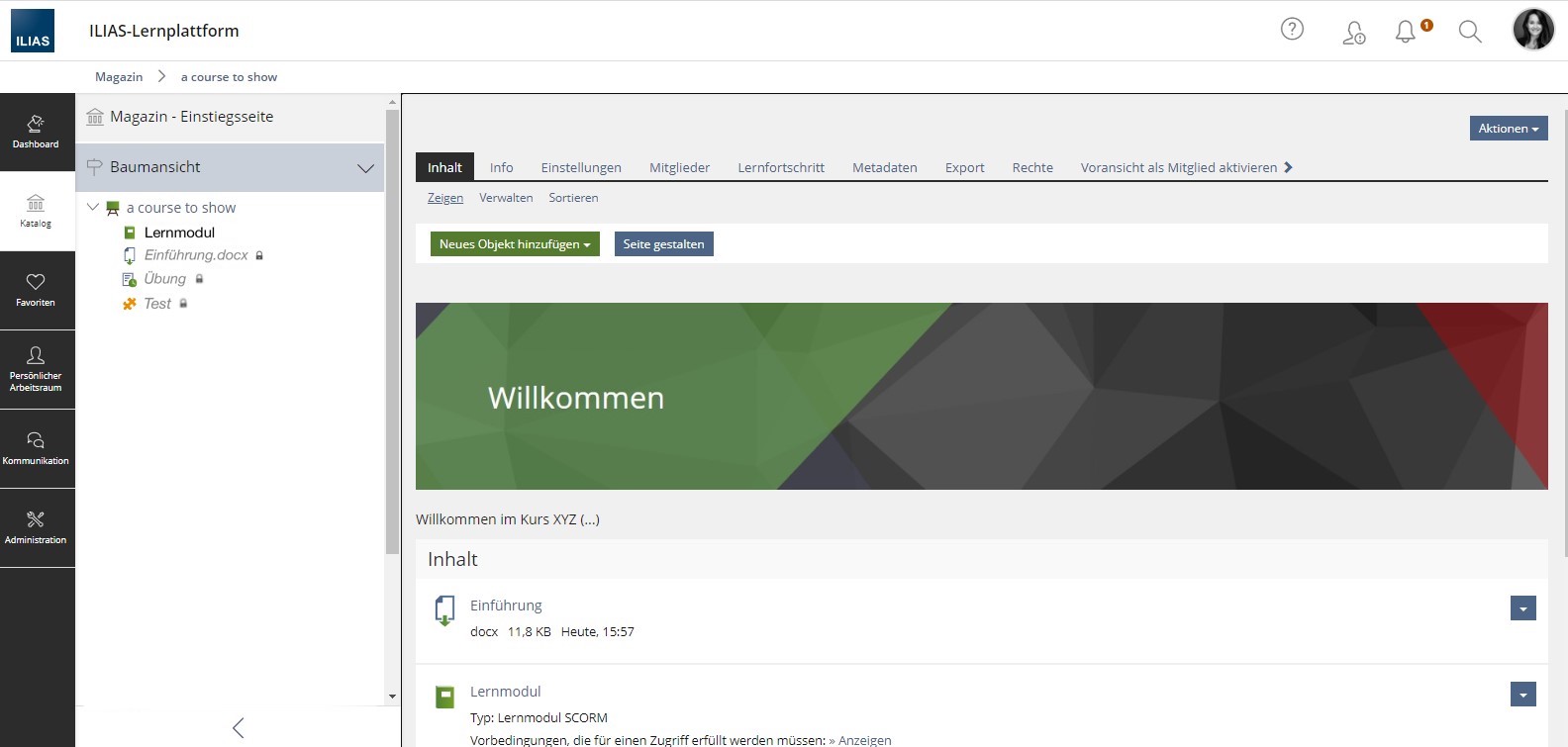Image resolution: width=1568 pixels, height=747 pixels.
Task: Open the Lernfortschritt tab
Action: [781, 168]
